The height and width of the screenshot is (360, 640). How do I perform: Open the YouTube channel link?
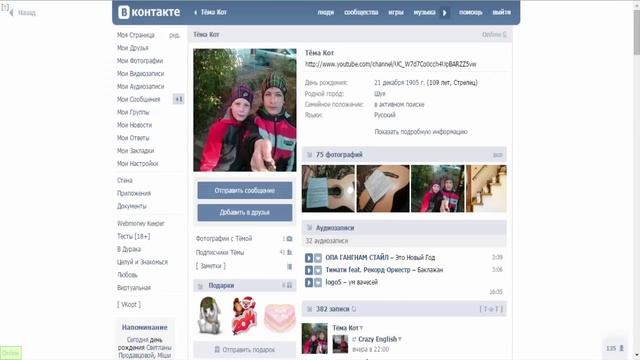[391, 64]
